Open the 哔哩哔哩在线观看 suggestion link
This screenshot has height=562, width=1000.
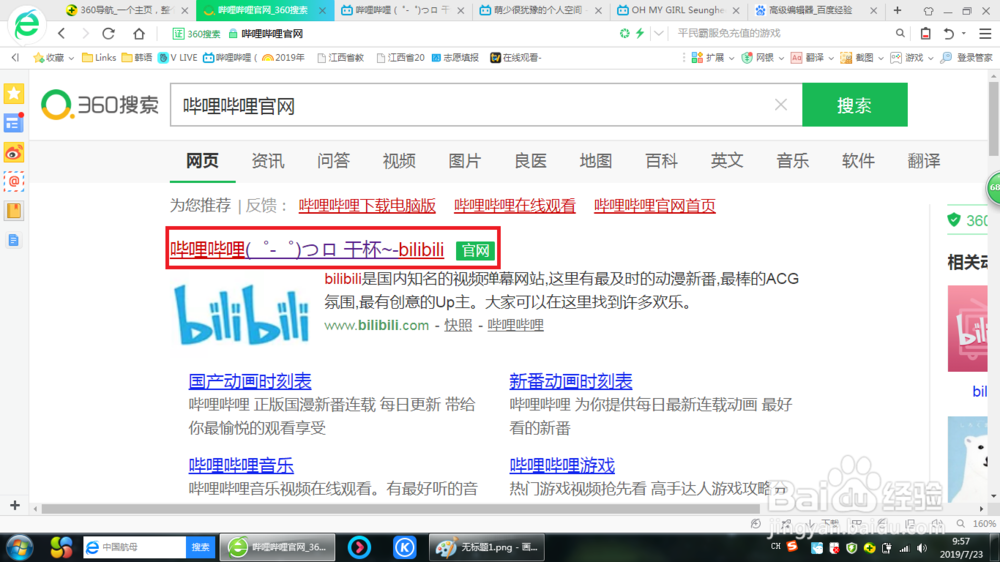click(515, 205)
